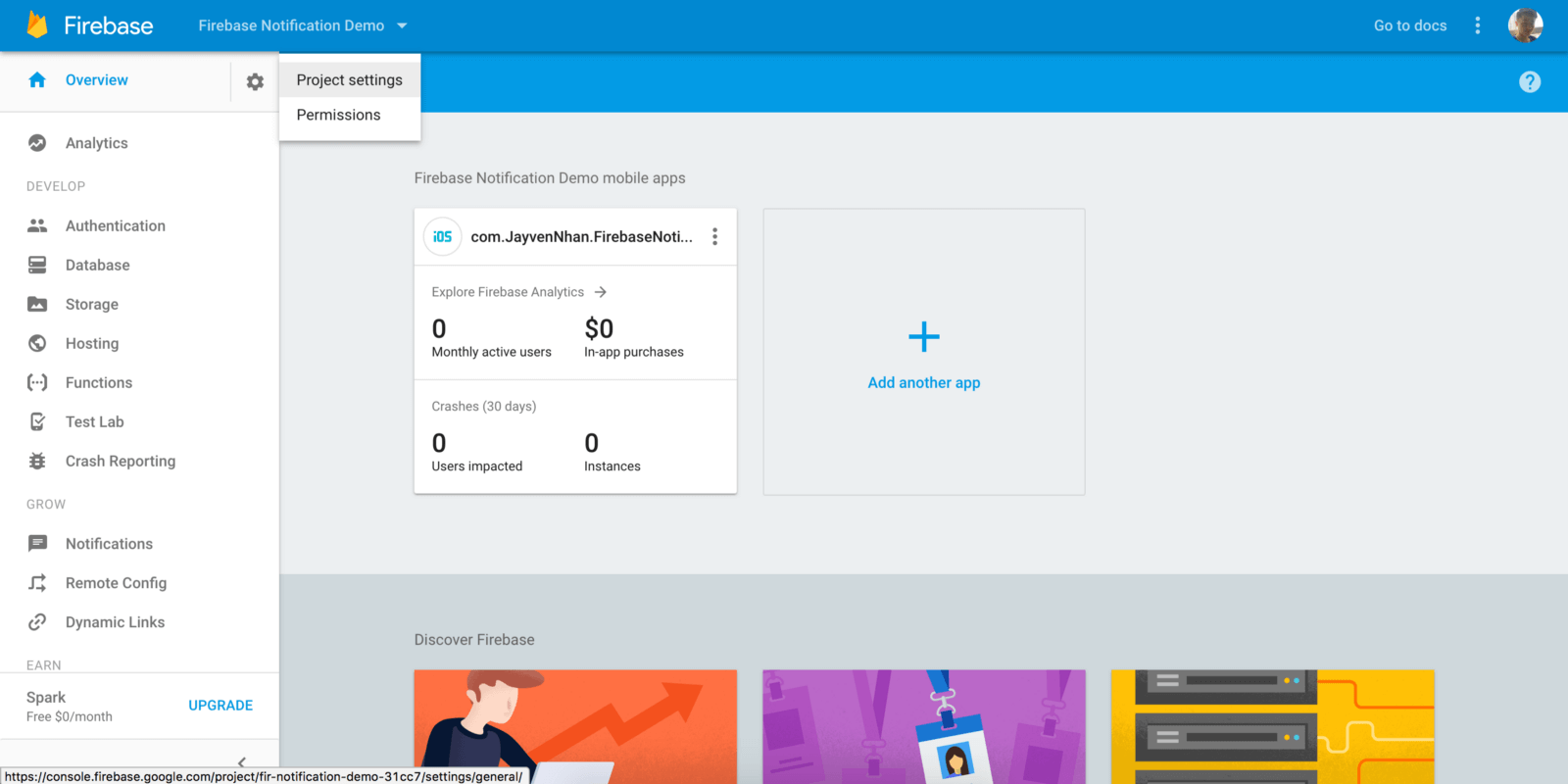
Task: Click Go to docs link
Action: click(x=1410, y=25)
